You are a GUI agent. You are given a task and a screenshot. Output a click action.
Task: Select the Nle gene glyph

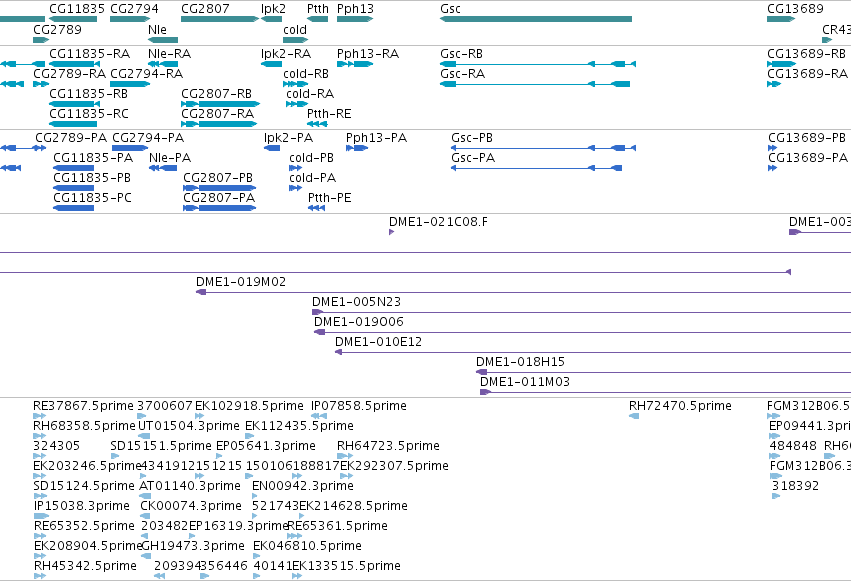pos(163,40)
